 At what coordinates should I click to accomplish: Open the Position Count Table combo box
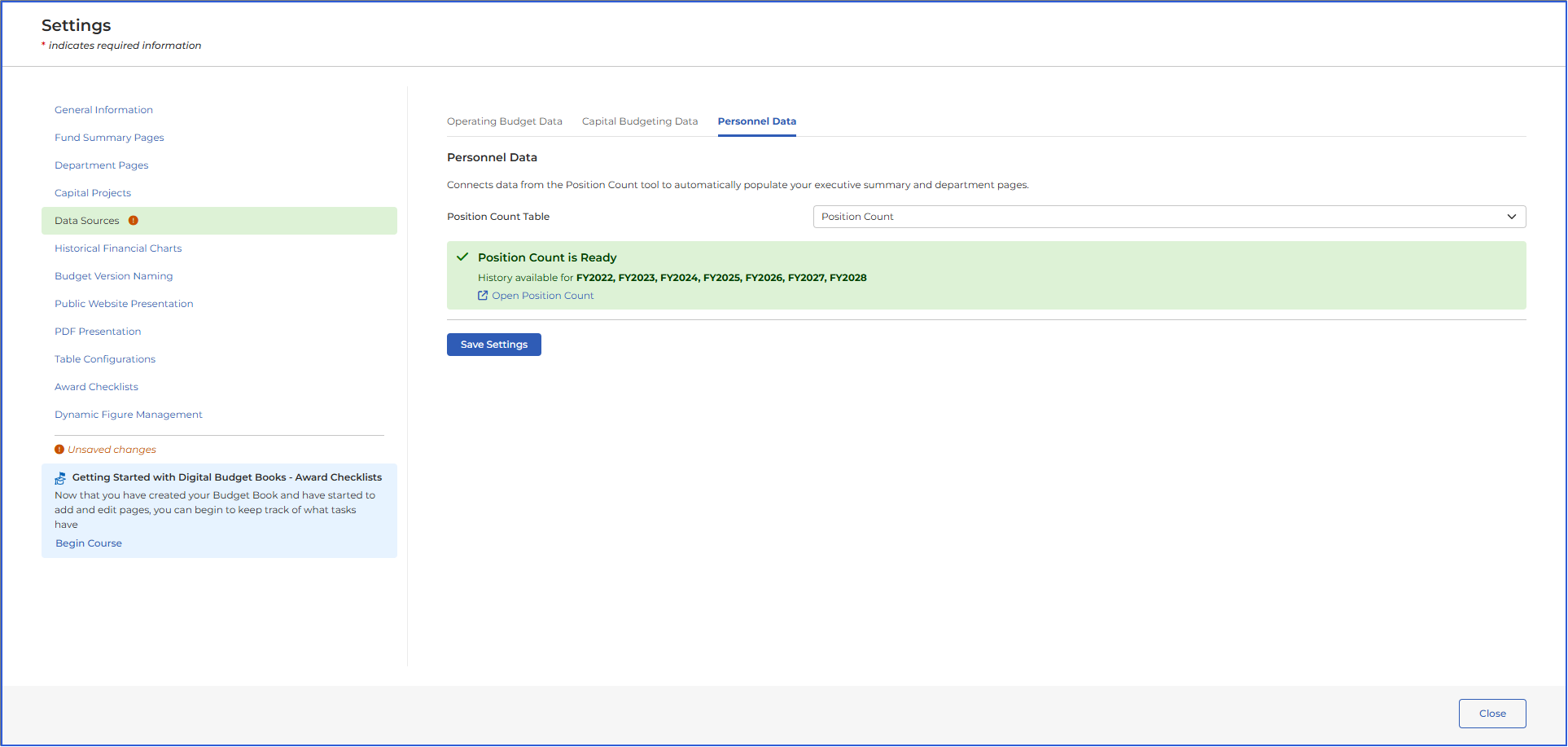tap(1169, 217)
